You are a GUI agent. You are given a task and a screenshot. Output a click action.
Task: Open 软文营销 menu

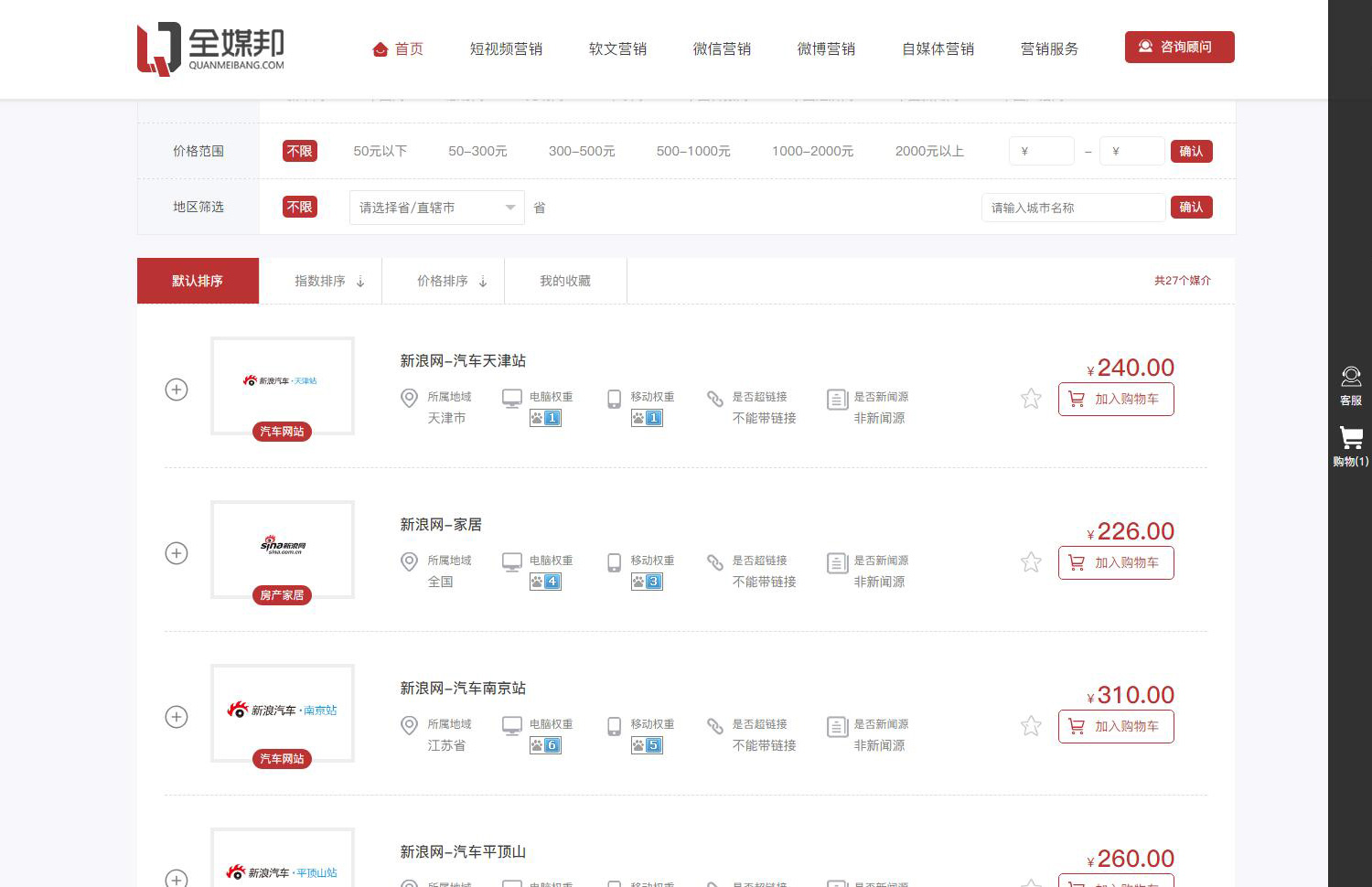617,49
